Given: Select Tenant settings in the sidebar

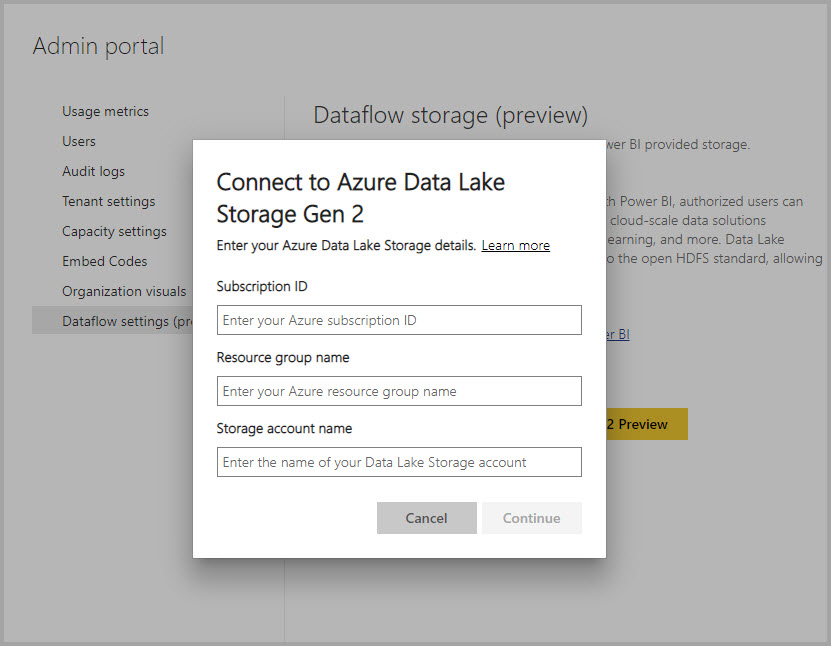Looking at the screenshot, I should coord(108,201).
